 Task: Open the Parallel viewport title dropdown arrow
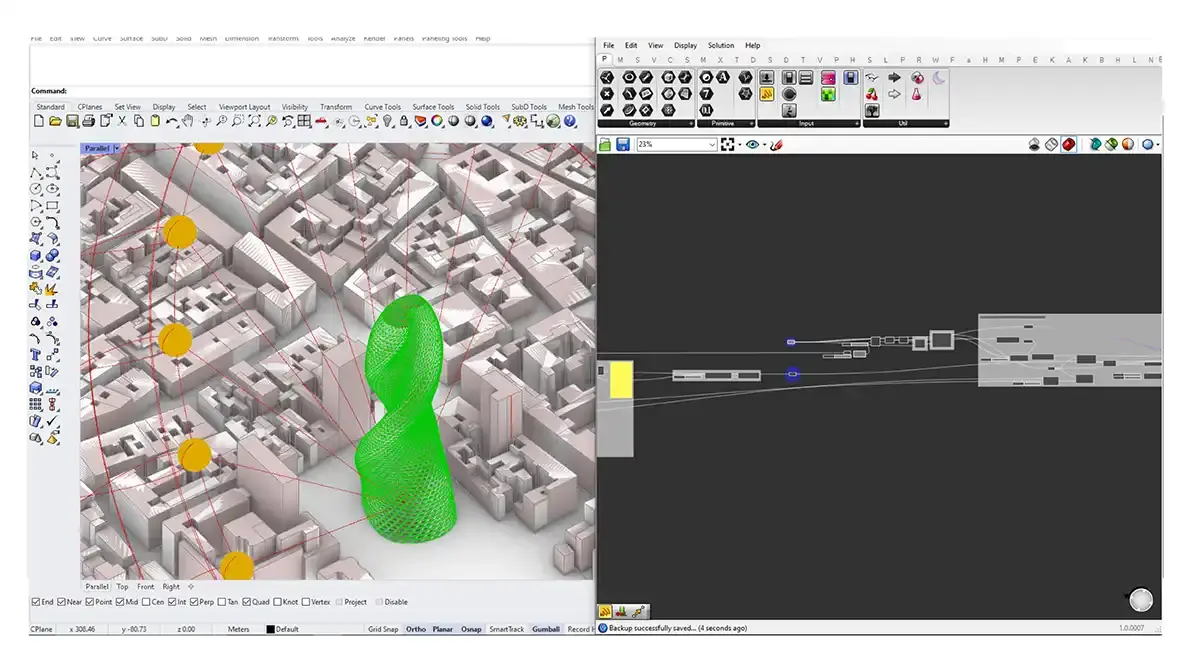click(x=117, y=149)
